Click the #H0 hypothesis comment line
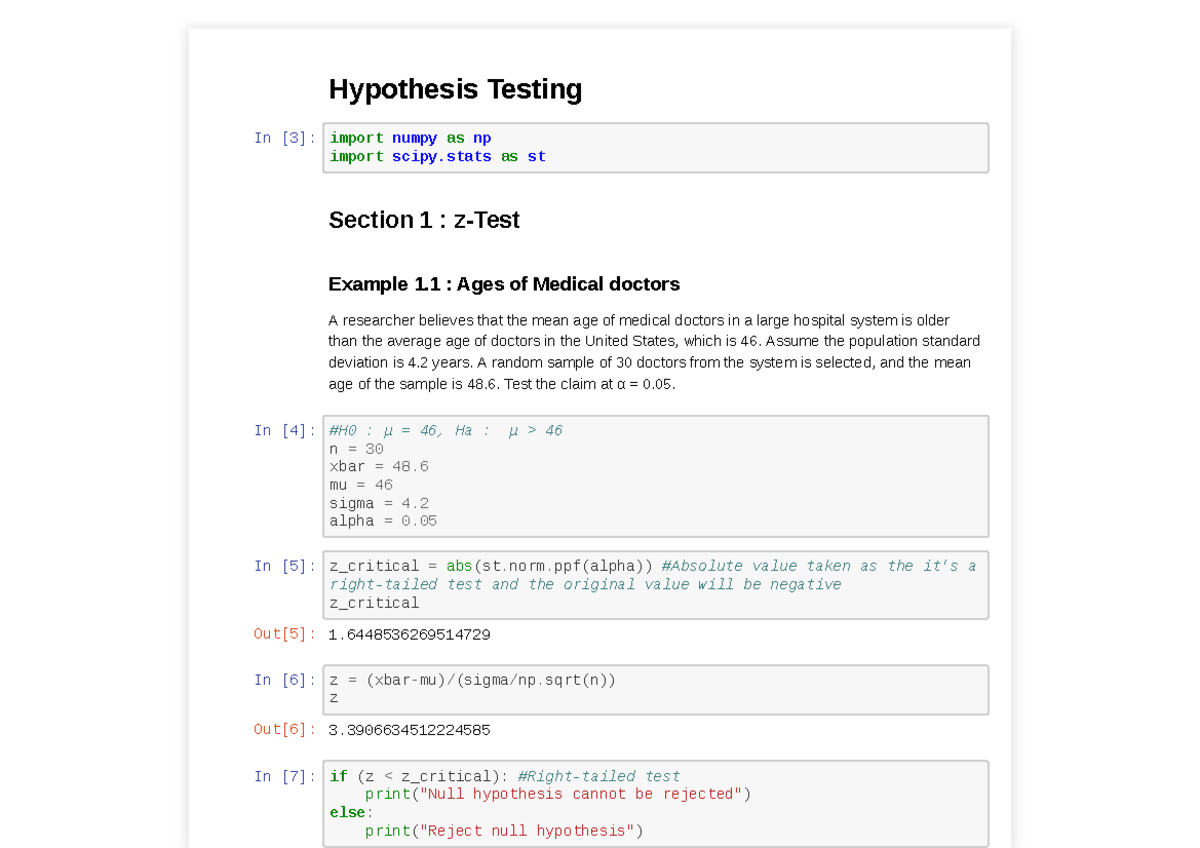1200x848 pixels. coord(443,430)
